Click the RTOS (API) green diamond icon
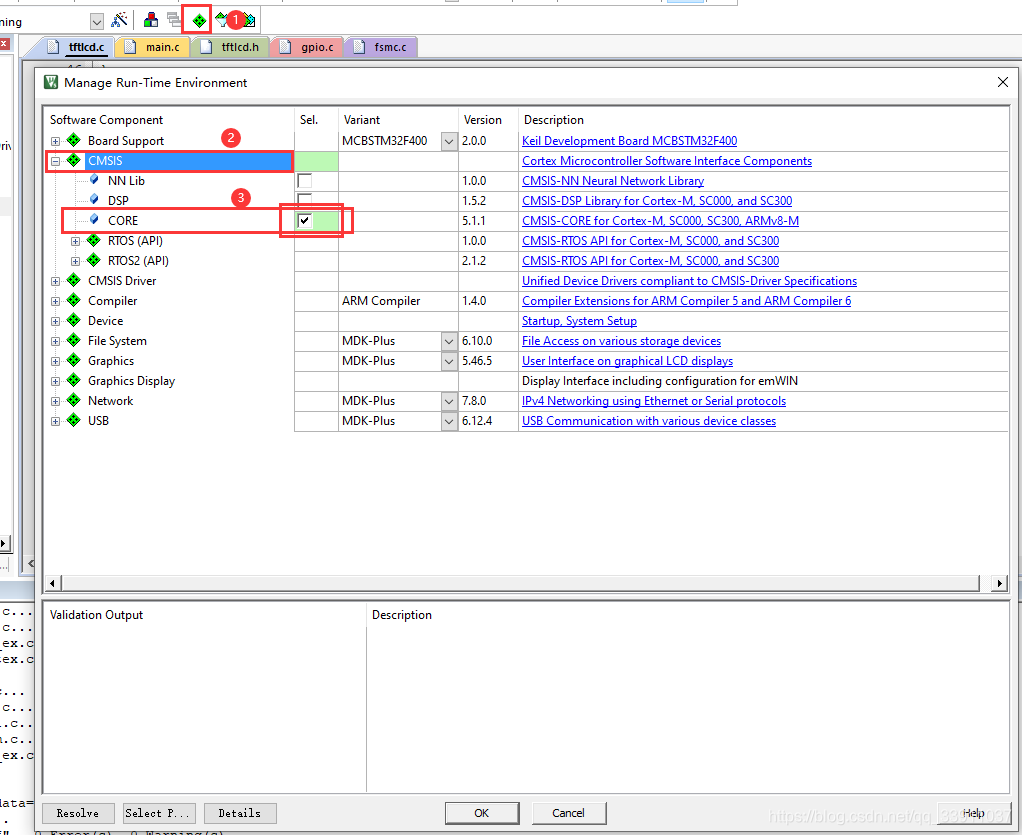Screen dimensions: 1022x835 (94, 241)
